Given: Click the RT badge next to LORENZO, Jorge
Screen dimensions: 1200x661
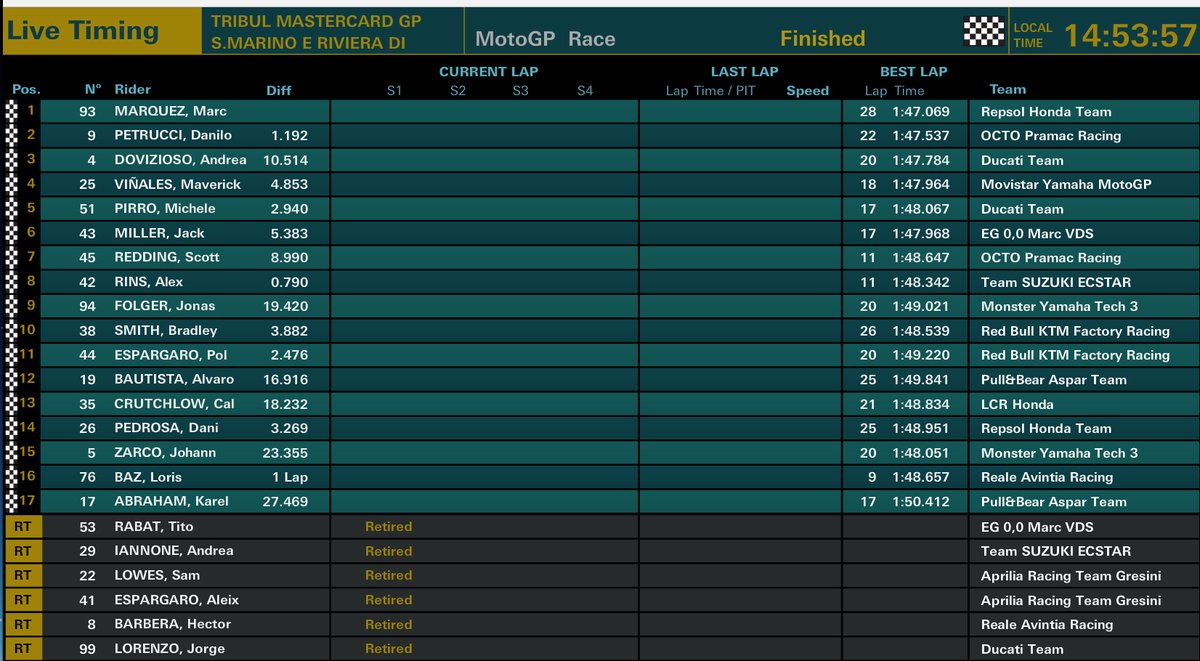Looking at the screenshot, I should coord(23,648).
